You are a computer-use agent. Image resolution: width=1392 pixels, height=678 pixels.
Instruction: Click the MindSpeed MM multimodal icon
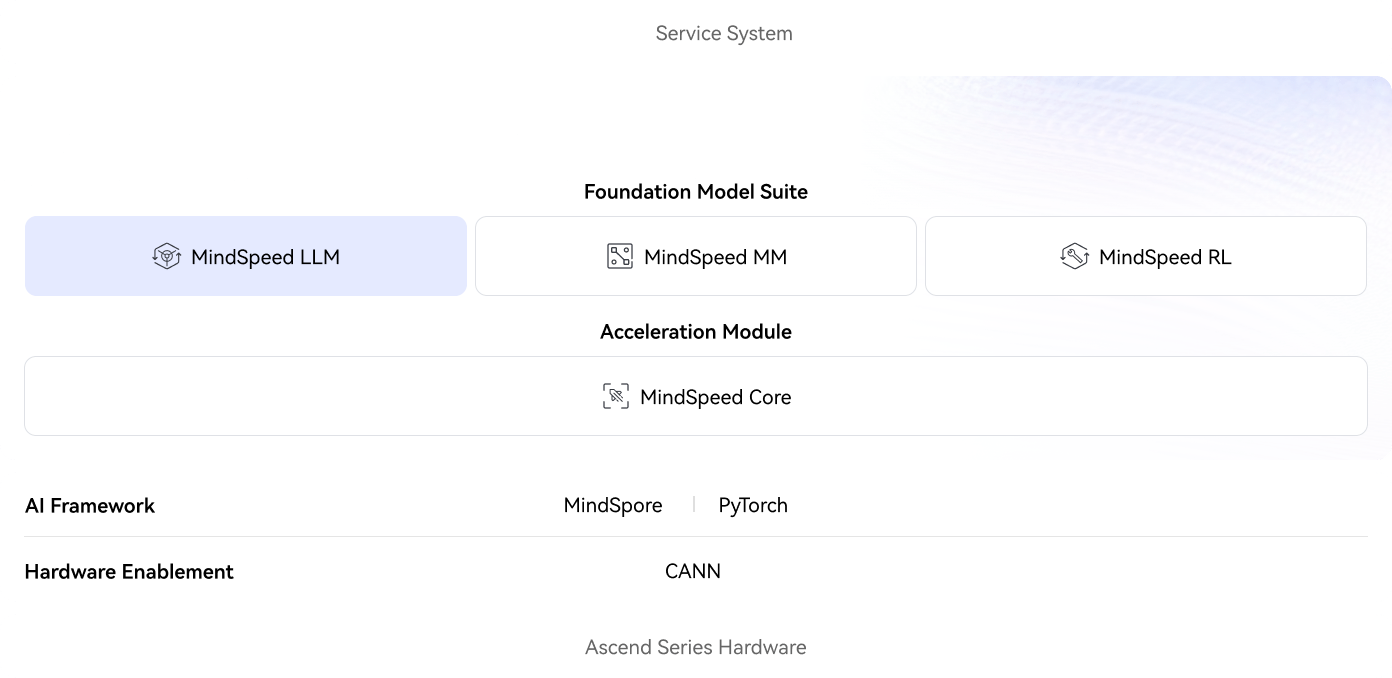(x=620, y=257)
